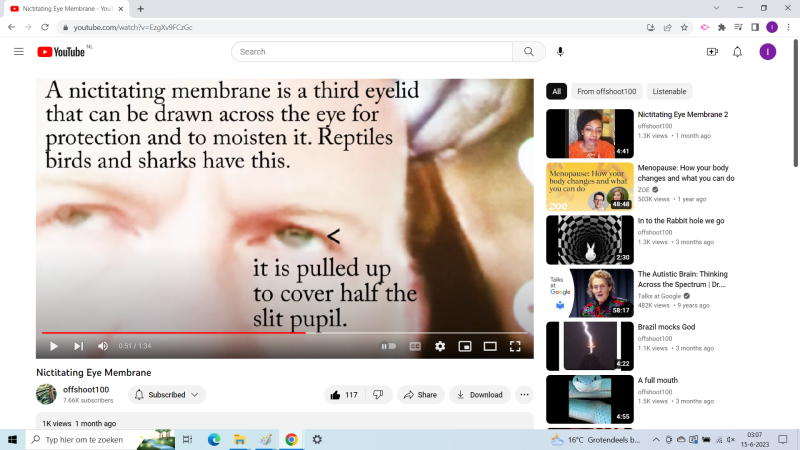Open more actions ellipsis menu

pyautogui.click(x=524, y=395)
